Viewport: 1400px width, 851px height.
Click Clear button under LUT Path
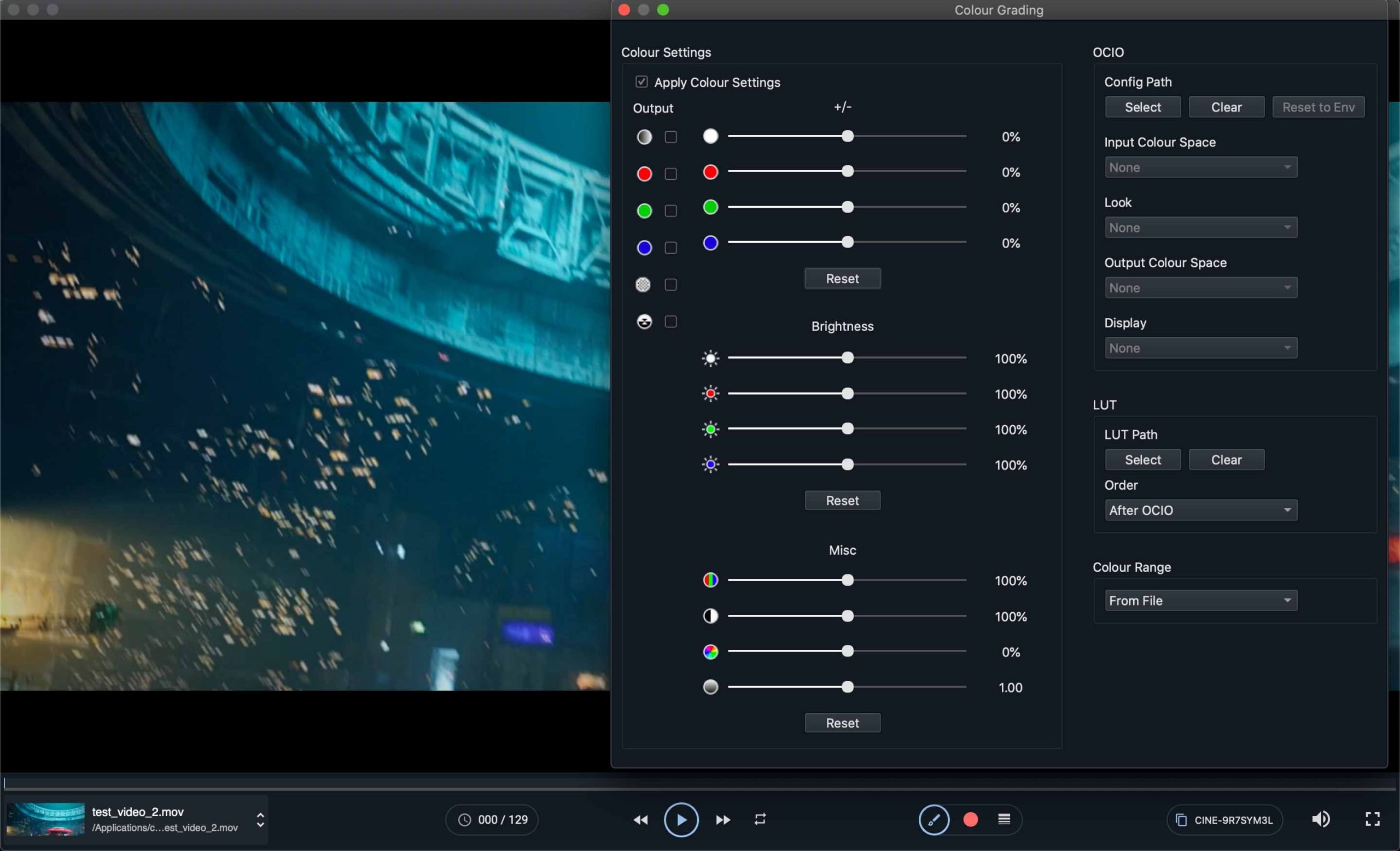pyautogui.click(x=1226, y=459)
